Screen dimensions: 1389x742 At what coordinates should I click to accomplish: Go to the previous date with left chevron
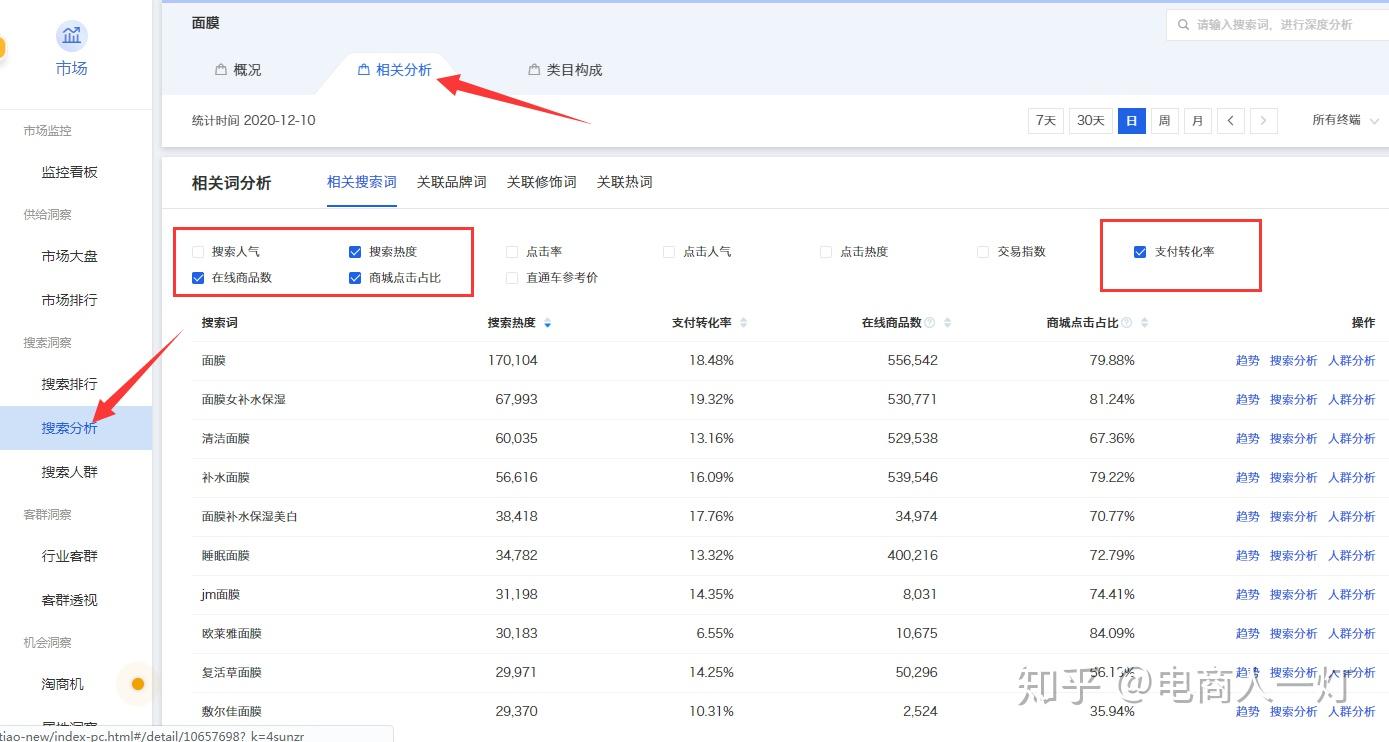click(x=1230, y=121)
